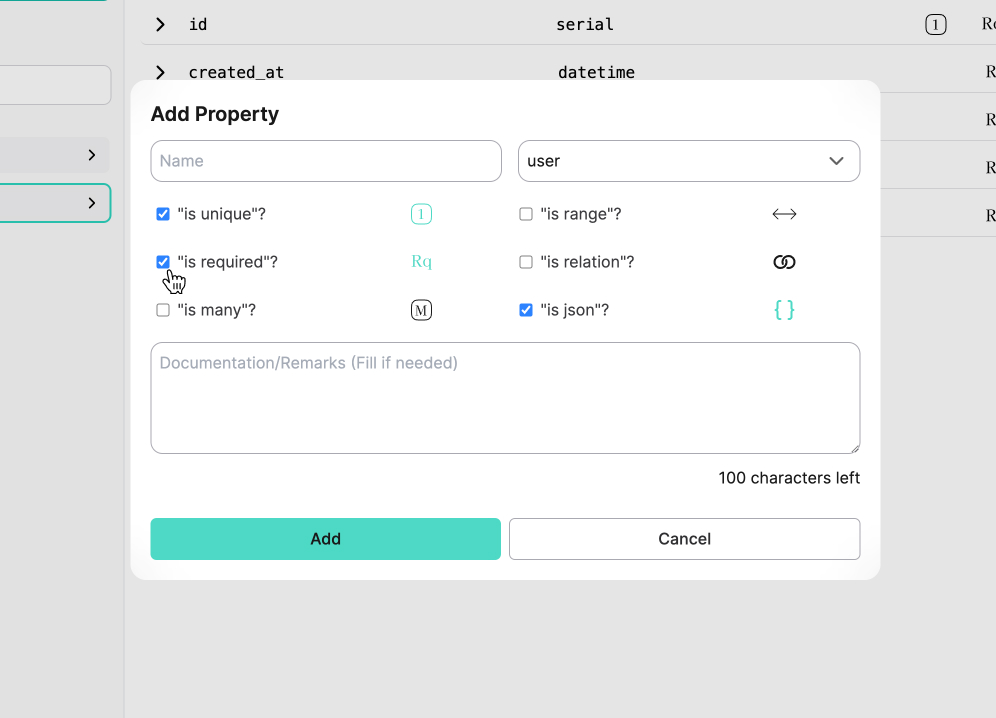Uncheck the "is required" checkbox
This screenshot has width=996, height=718.
pyautogui.click(x=163, y=262)
